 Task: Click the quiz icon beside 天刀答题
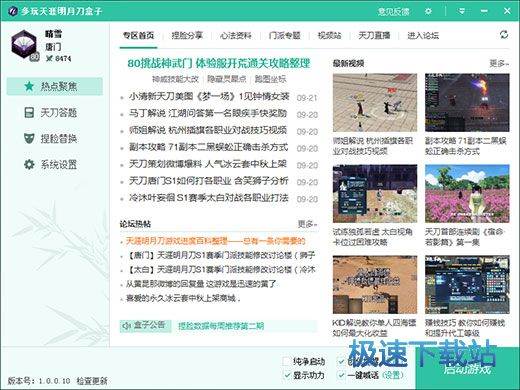point(29,112)
